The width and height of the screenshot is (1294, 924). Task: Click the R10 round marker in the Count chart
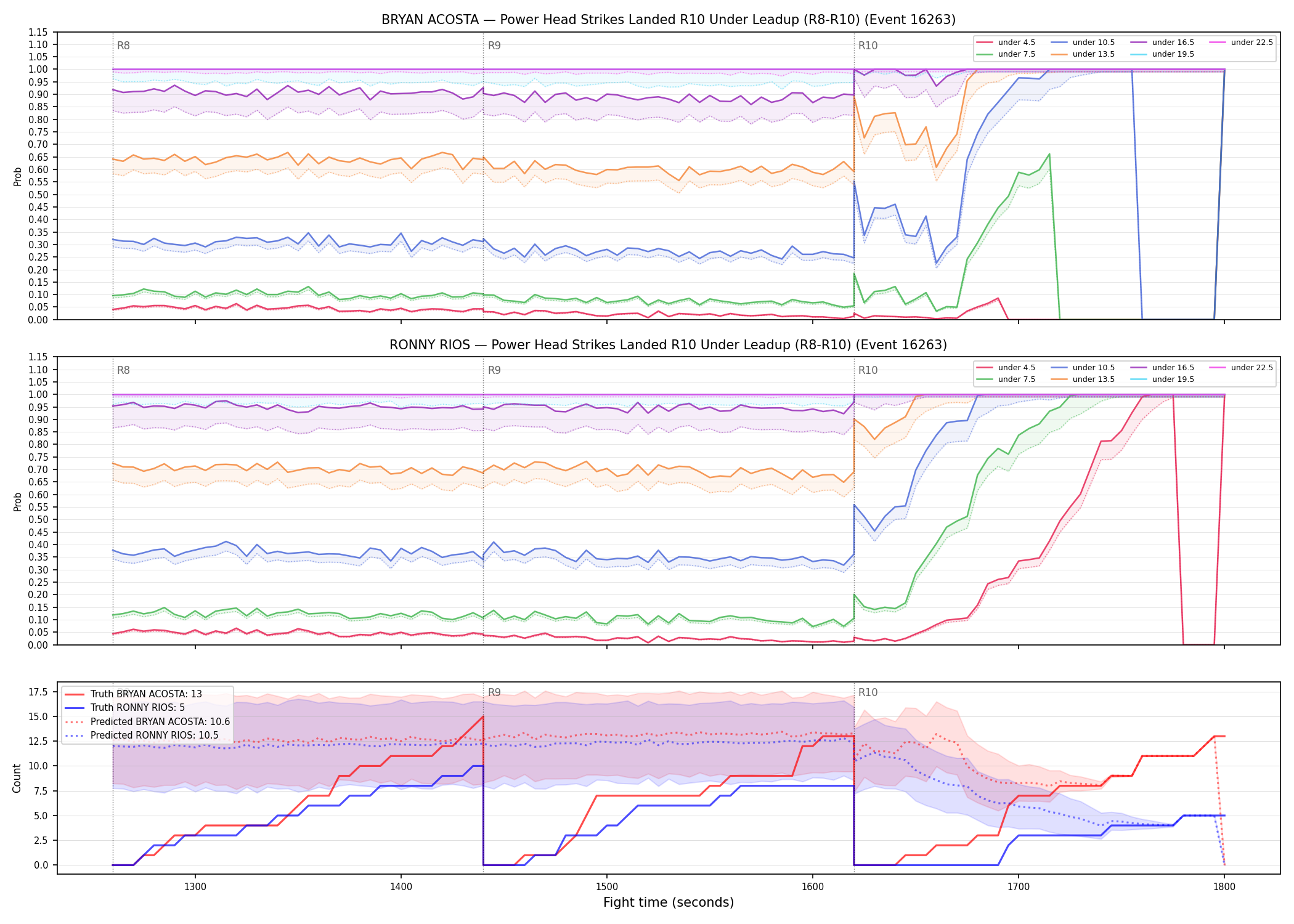868,692
